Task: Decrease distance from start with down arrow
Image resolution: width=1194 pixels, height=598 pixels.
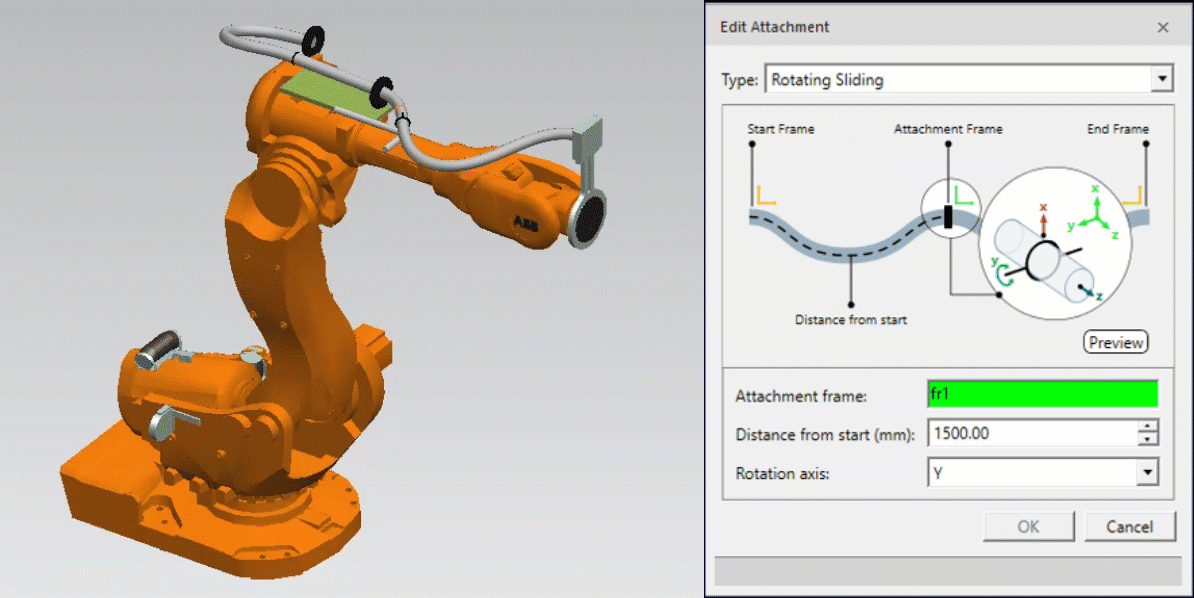Action: click(1148, 440)
